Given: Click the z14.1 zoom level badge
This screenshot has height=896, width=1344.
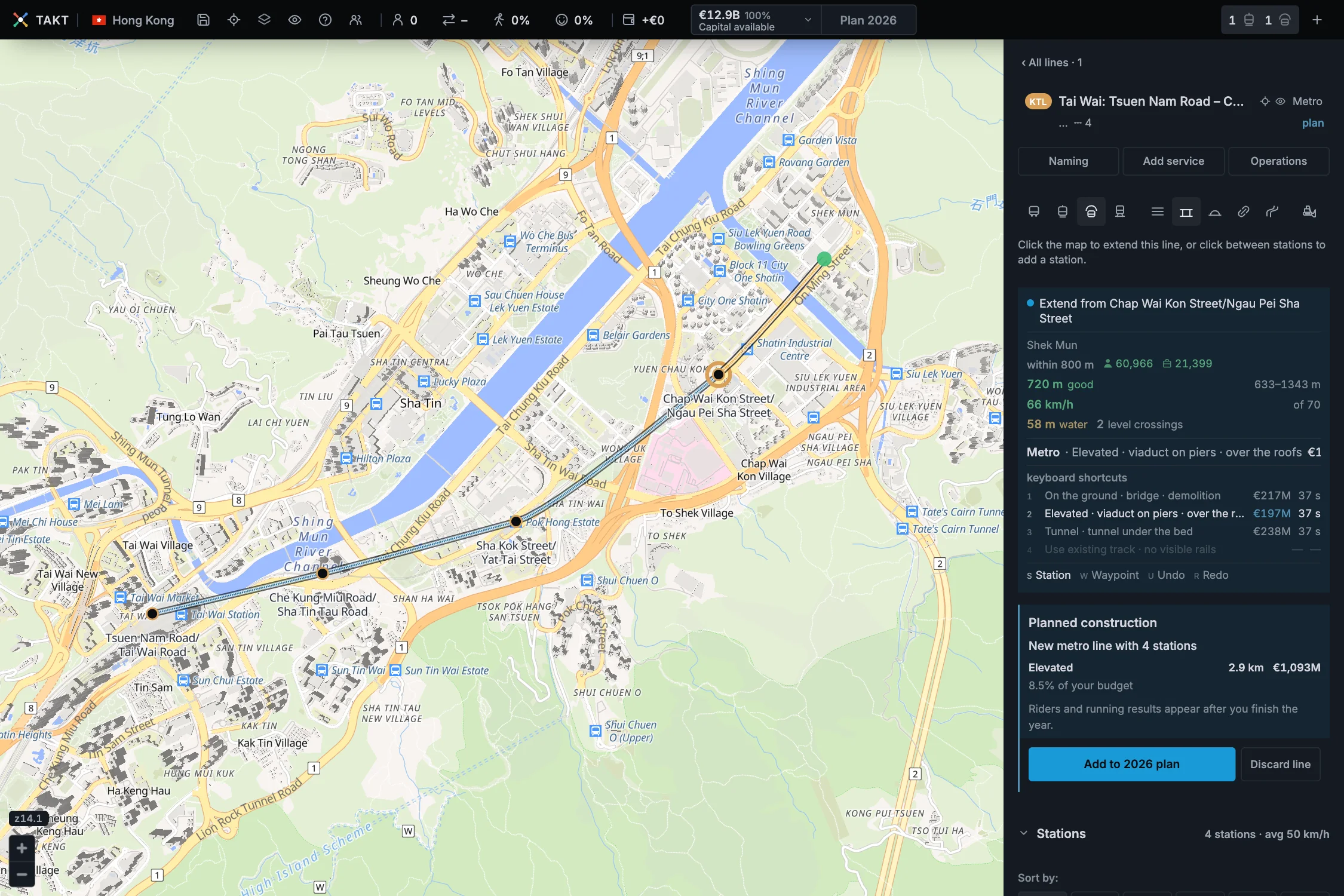Looking at the screenshot, I should [x=28, y=818].
